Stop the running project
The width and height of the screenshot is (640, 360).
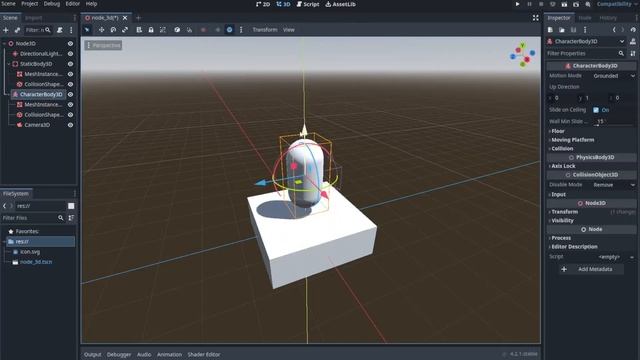click(x=541, y=4)
